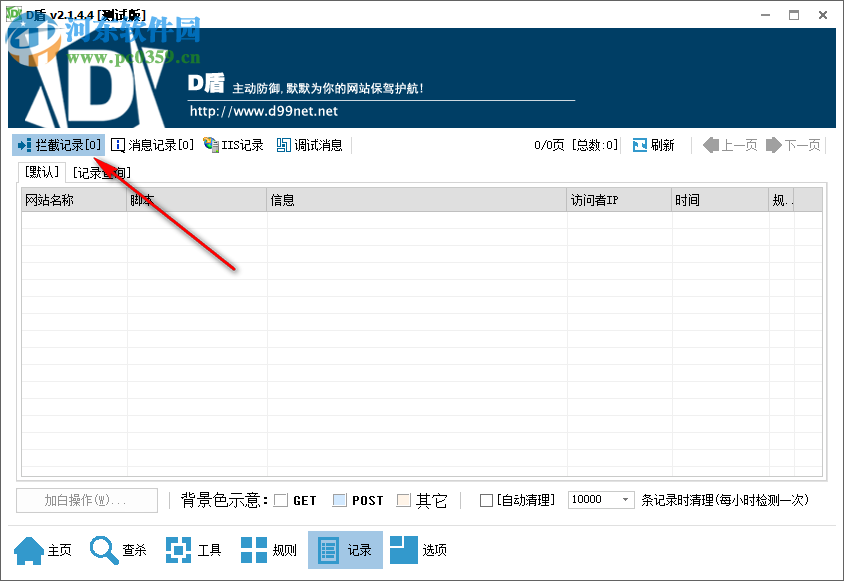Viewport: 844px width, 581px height.
Task: Click the 其它 background color swatch
Action: pyautogui.click(x=404, y=500)
